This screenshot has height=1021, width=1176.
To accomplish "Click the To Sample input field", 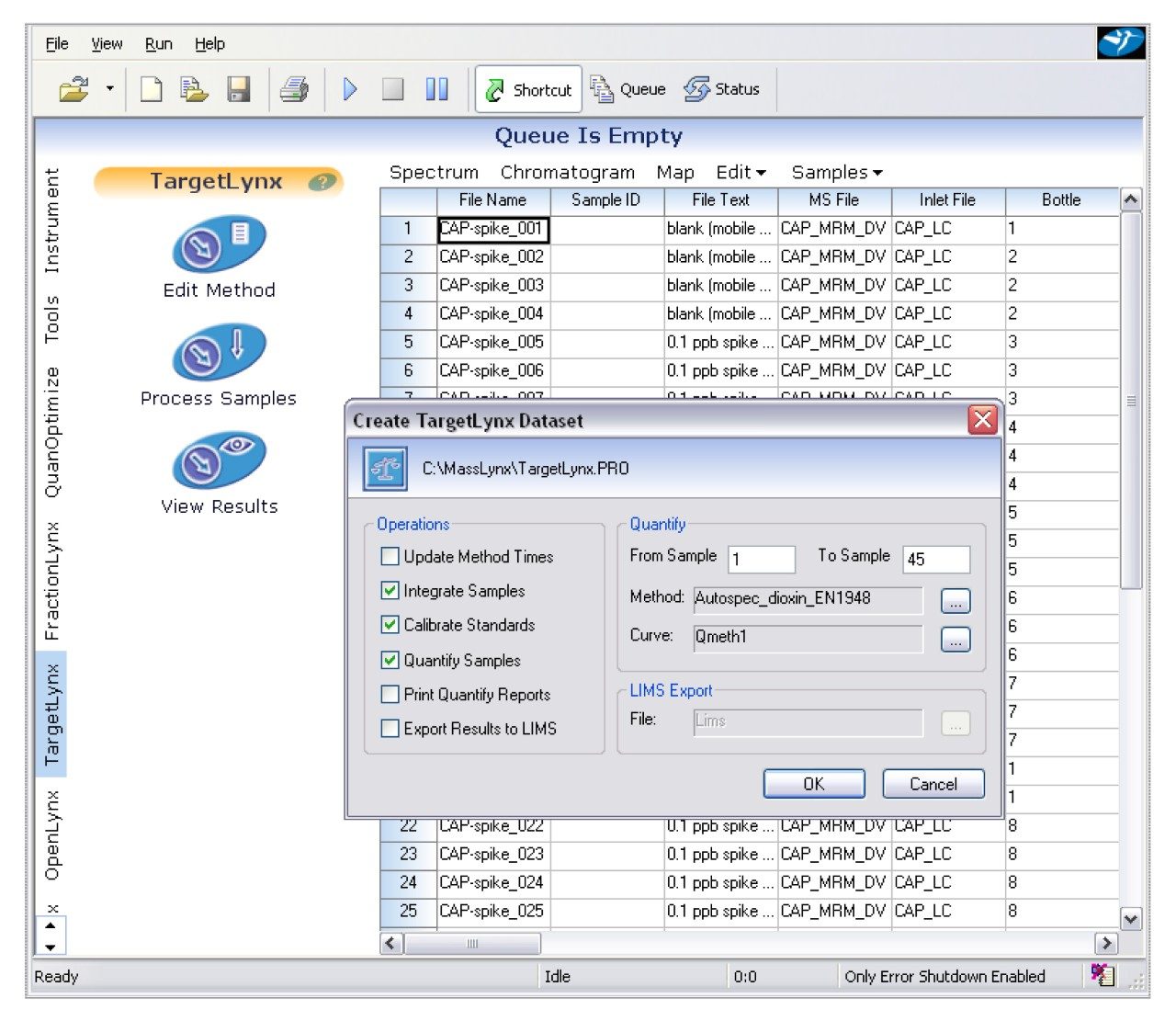I will (935, 559).
